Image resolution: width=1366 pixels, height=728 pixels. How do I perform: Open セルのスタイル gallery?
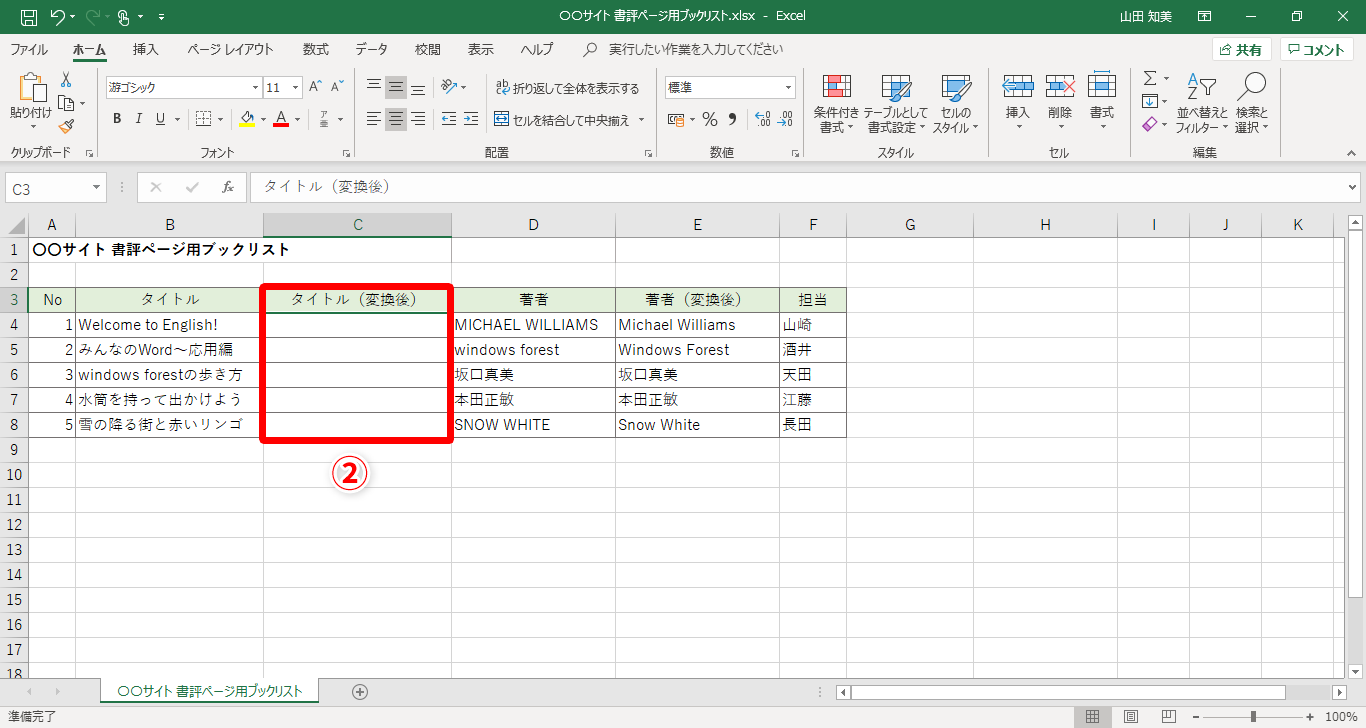pyautogui.click(x=956, y=103)
